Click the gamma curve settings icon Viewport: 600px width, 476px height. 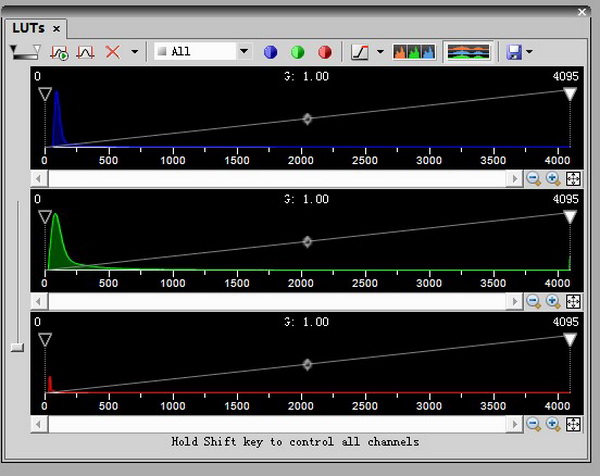pyautogui.click(x=360, y=52)
